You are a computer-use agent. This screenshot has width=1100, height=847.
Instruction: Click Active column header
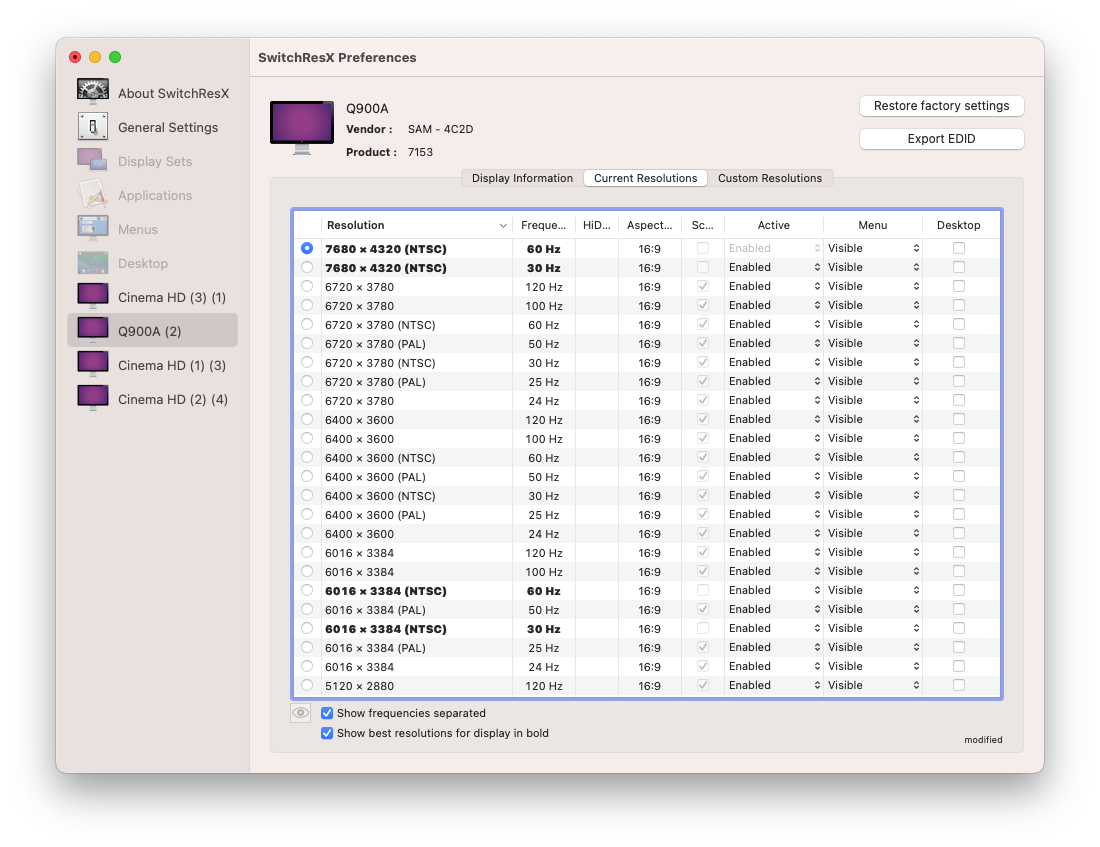[774, 225]
